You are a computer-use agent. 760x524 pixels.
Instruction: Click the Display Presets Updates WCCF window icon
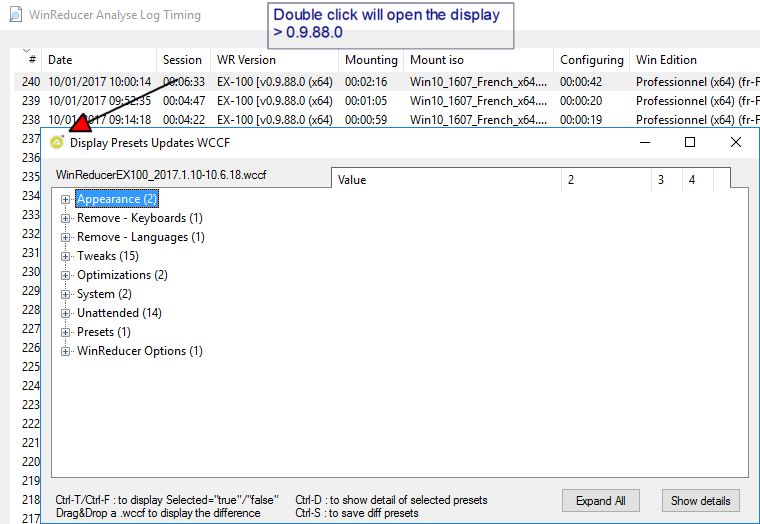pyautogui.click(x=57, y=143)
